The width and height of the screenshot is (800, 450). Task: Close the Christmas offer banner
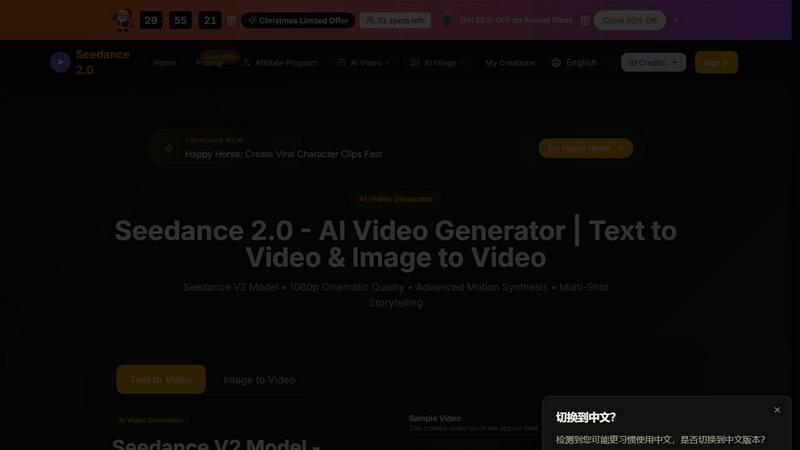coord(676,20)
